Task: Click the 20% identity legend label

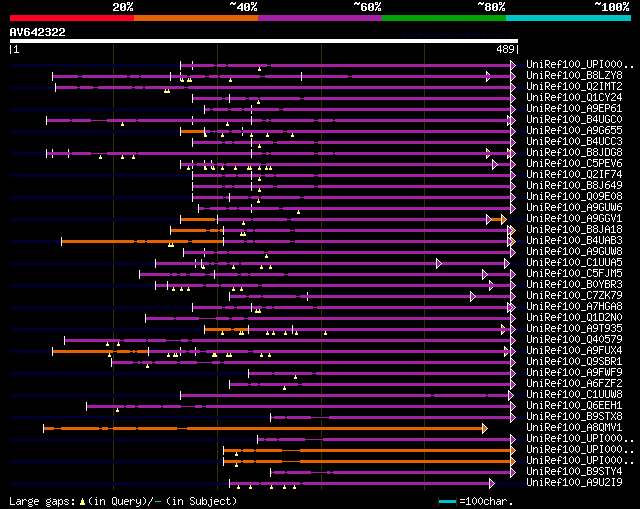Action: (x=123, y=7)
